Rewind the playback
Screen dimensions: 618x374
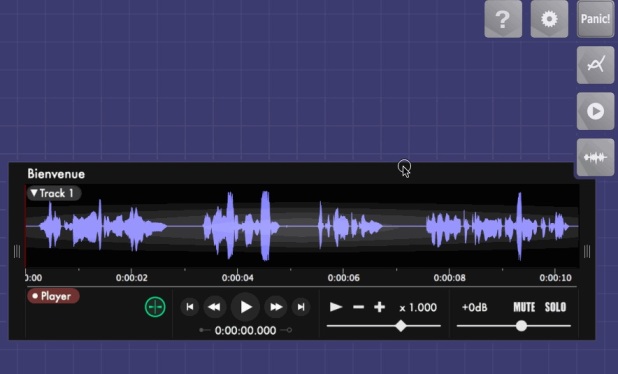pyautogui.click(x=214, y=307)
